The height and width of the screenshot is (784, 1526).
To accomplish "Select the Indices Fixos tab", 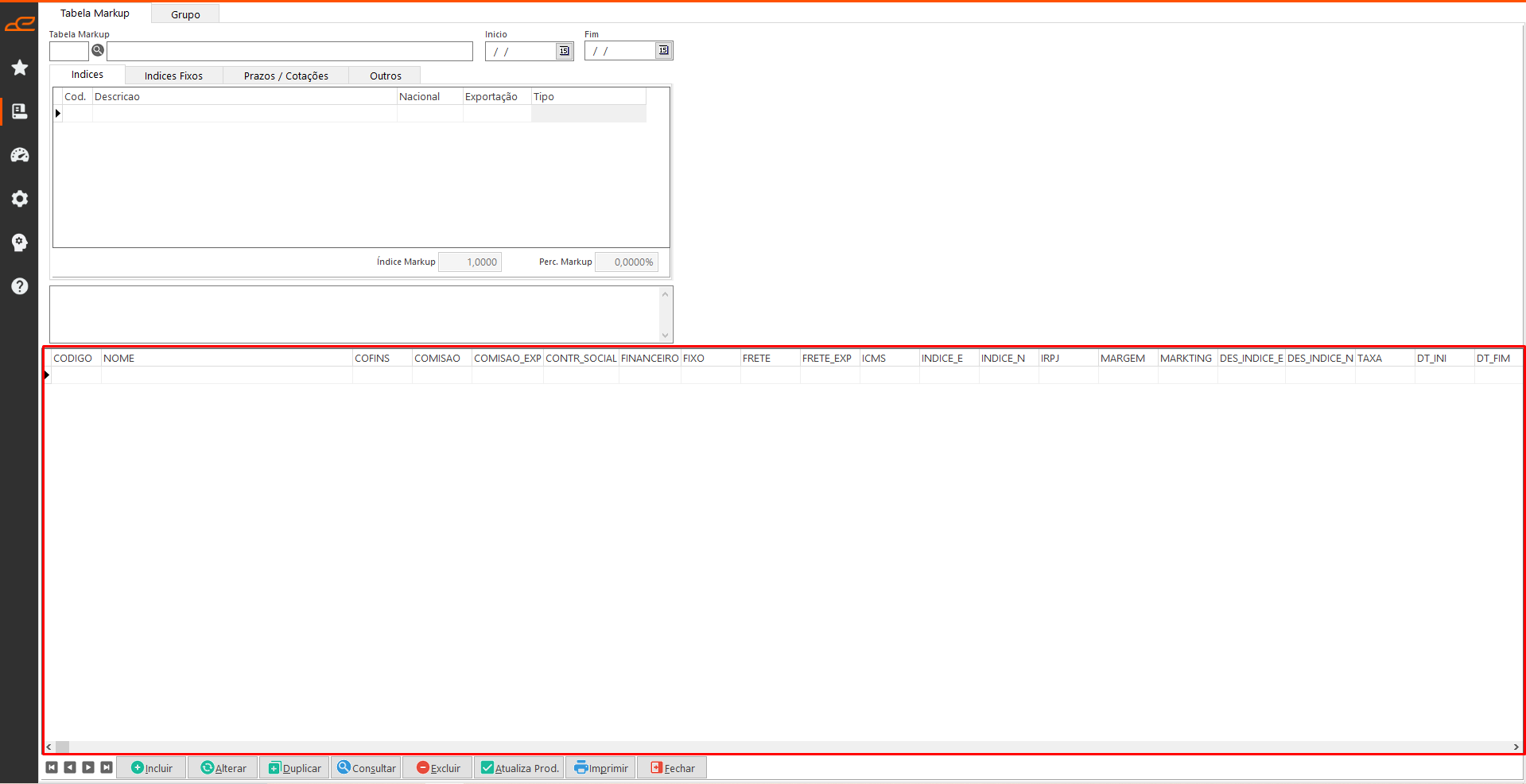I will [173, 76].
